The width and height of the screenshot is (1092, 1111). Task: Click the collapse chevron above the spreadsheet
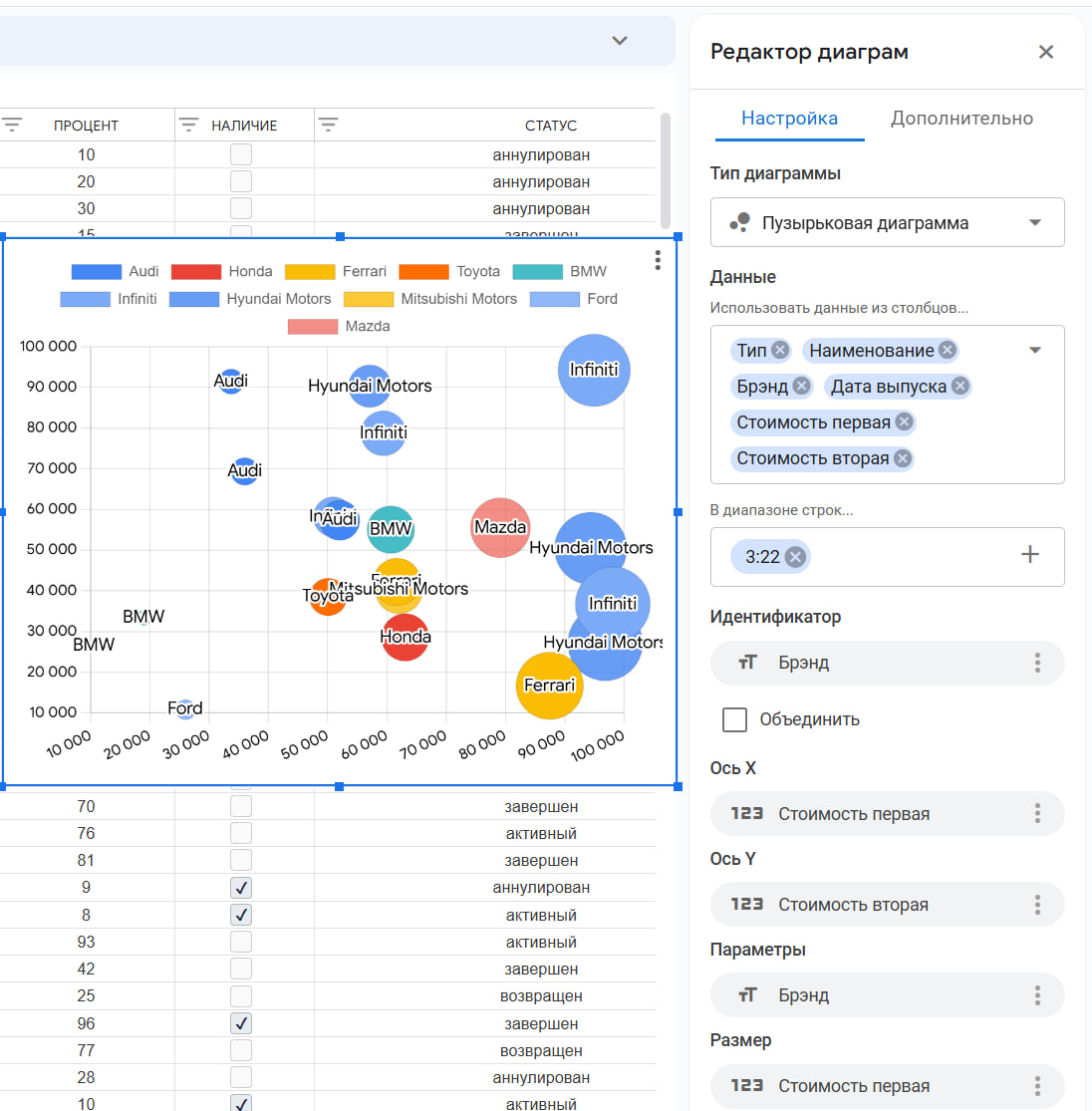[619, 41]
